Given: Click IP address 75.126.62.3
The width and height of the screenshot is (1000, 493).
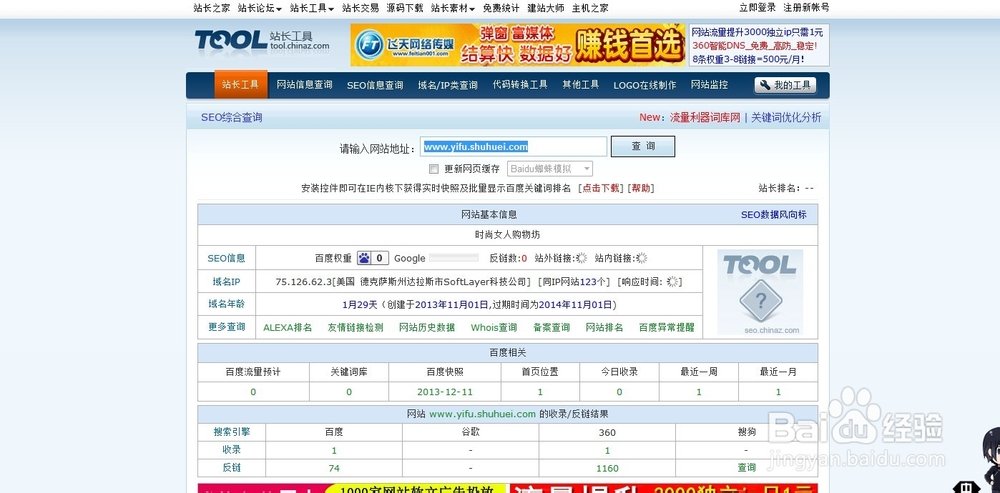Looking at the screenshot, I should tap(304, 282).
